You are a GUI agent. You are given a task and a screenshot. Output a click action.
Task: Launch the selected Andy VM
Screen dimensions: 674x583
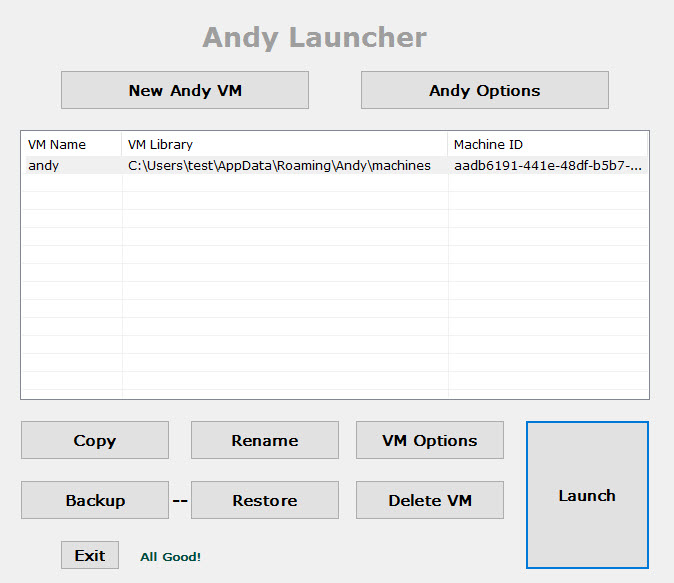click(587, 495)
